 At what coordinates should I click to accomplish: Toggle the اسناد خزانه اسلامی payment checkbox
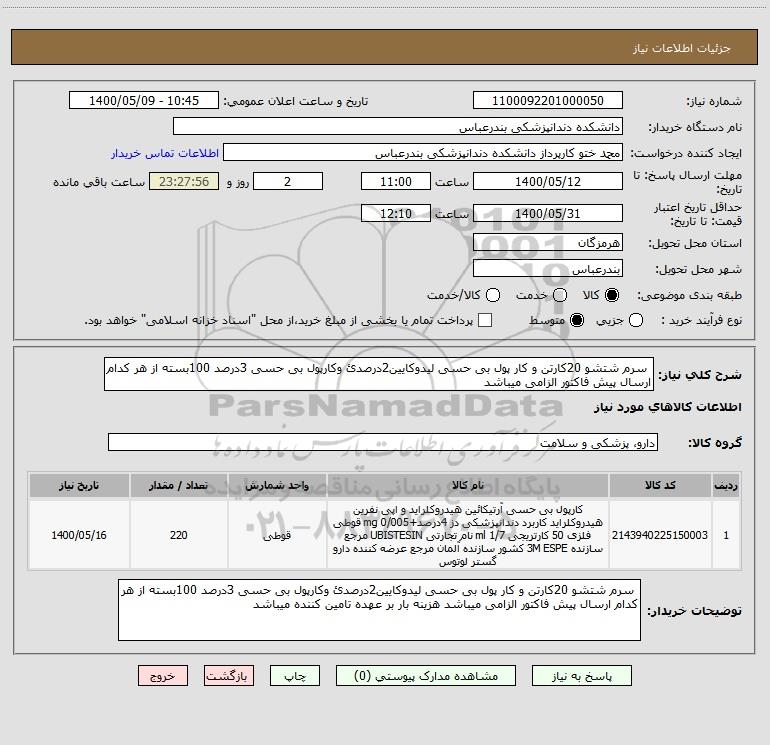pos(485,320)
